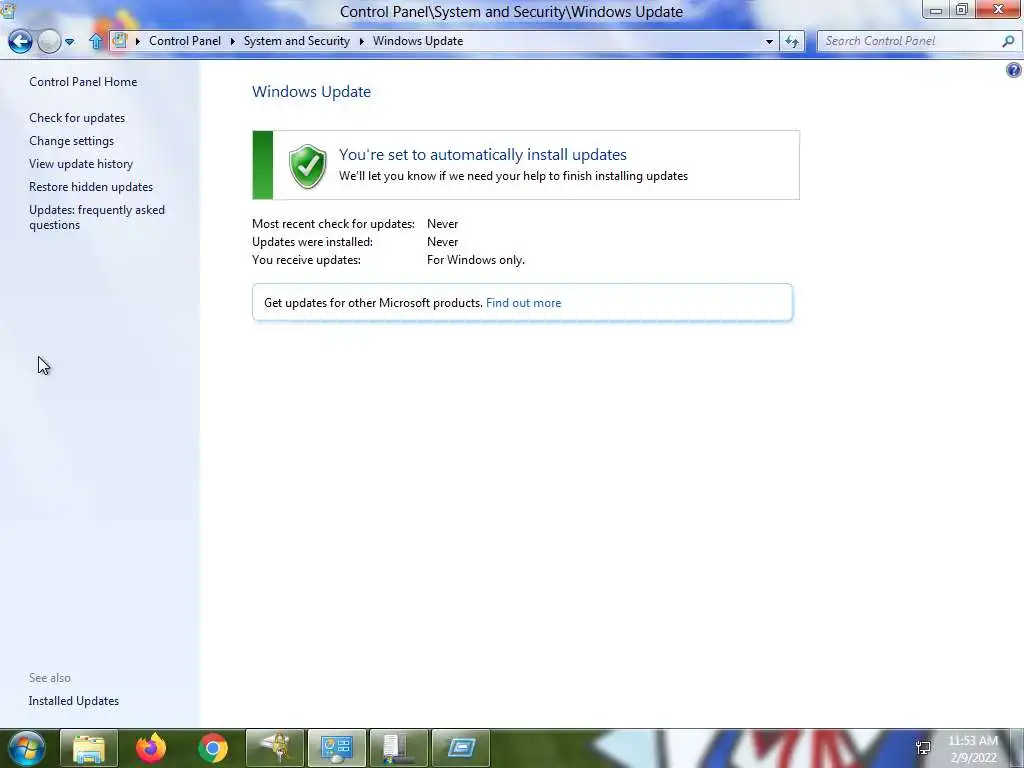Open the blue window app on taskbar
The image size is (1024, 768).
pyautogui.click(x=461, y=748)
